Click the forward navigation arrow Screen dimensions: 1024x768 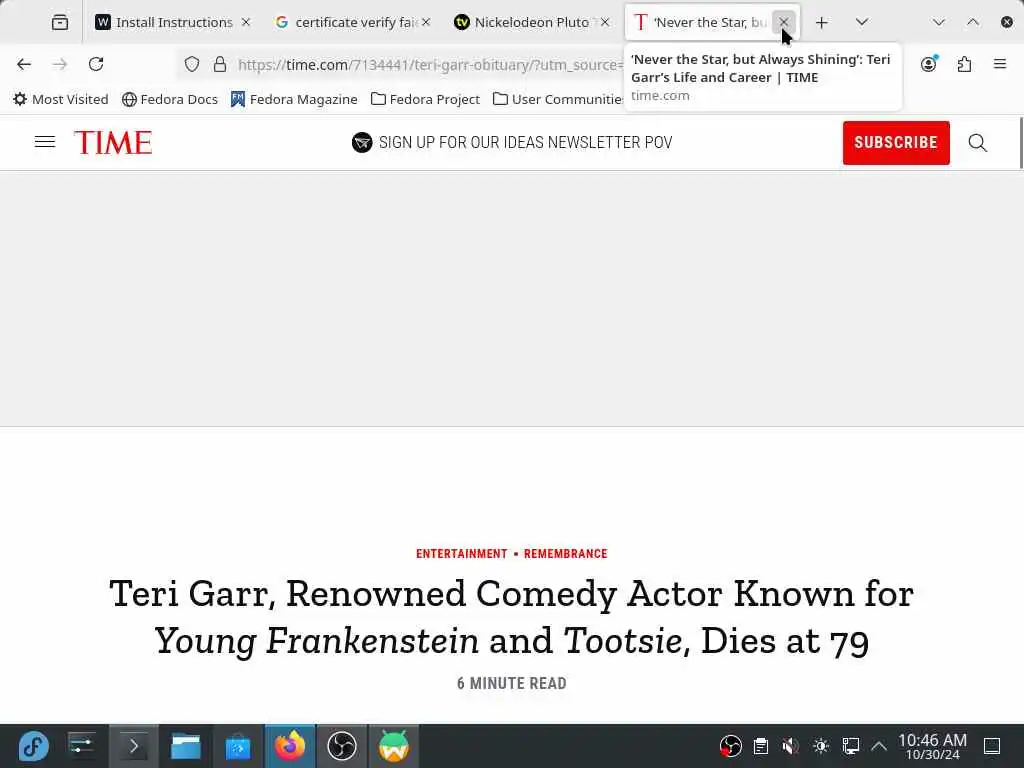click(x=60, y=64)
